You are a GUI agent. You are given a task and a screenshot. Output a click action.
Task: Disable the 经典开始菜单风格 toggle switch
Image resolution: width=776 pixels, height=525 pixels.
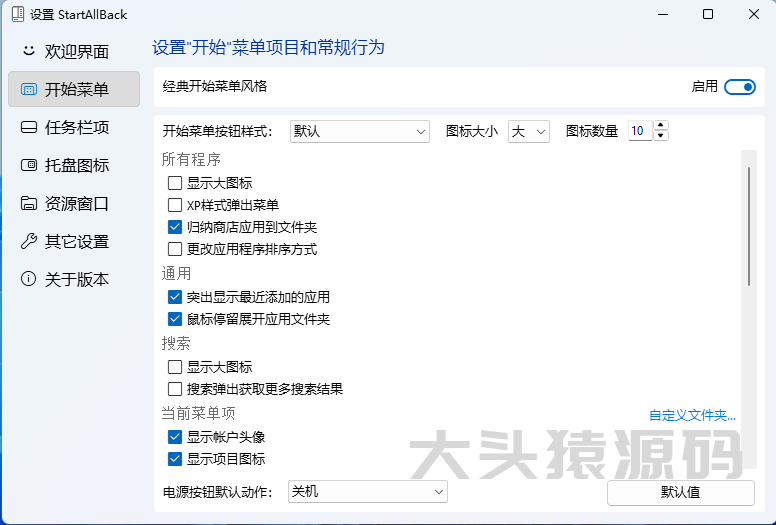coord(739,87)
